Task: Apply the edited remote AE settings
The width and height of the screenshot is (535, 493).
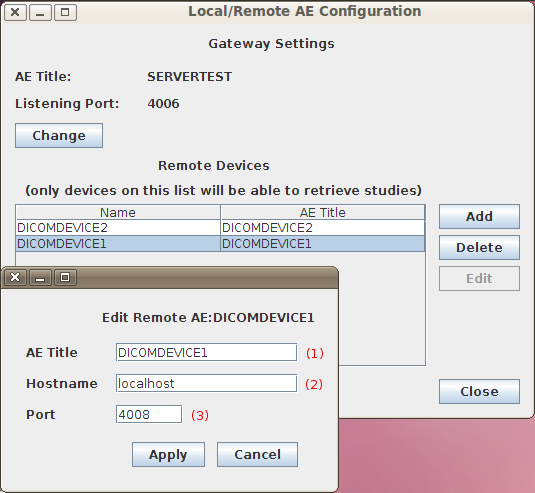Action: [x=168, y=454]
